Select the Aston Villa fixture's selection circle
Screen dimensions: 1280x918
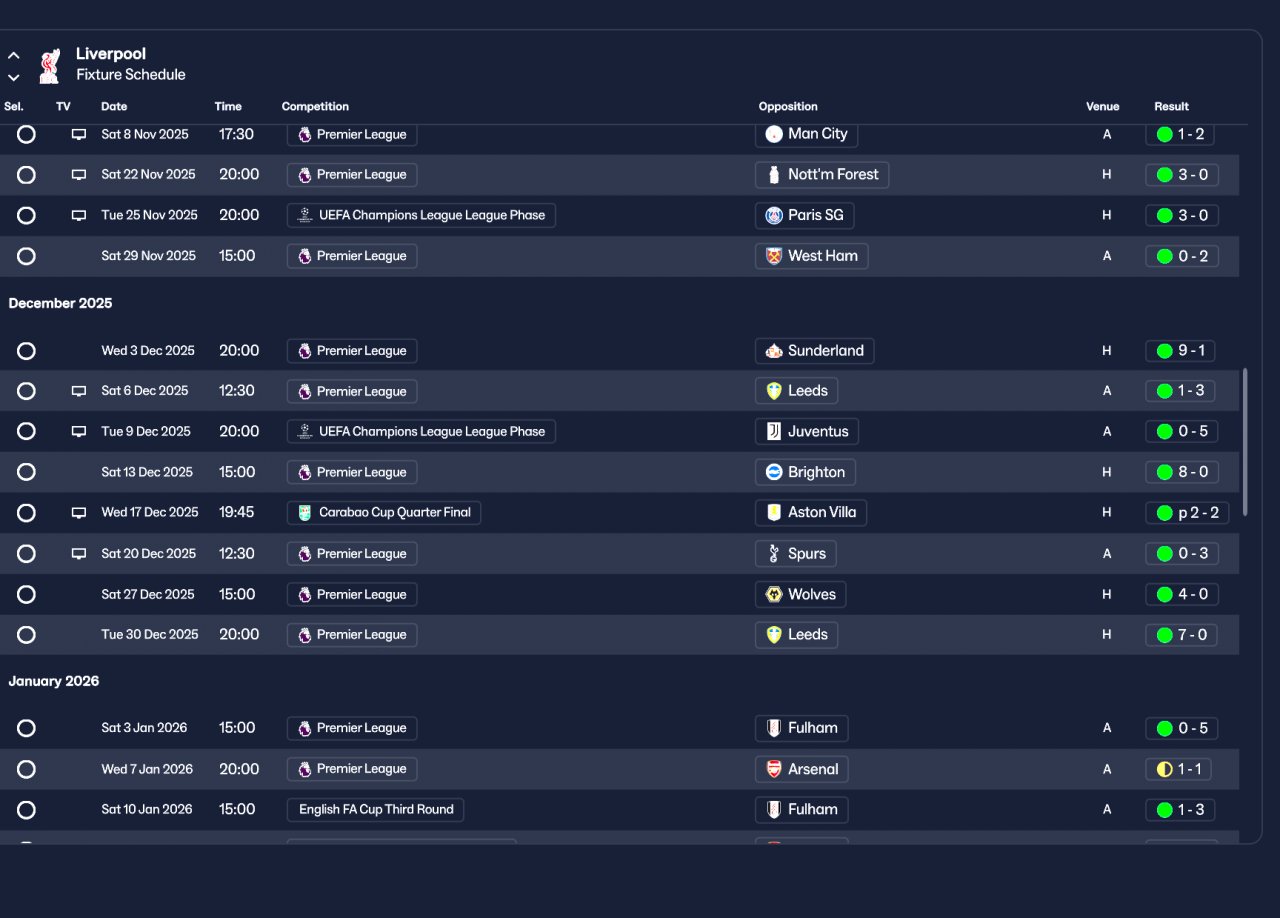(26, 513)
